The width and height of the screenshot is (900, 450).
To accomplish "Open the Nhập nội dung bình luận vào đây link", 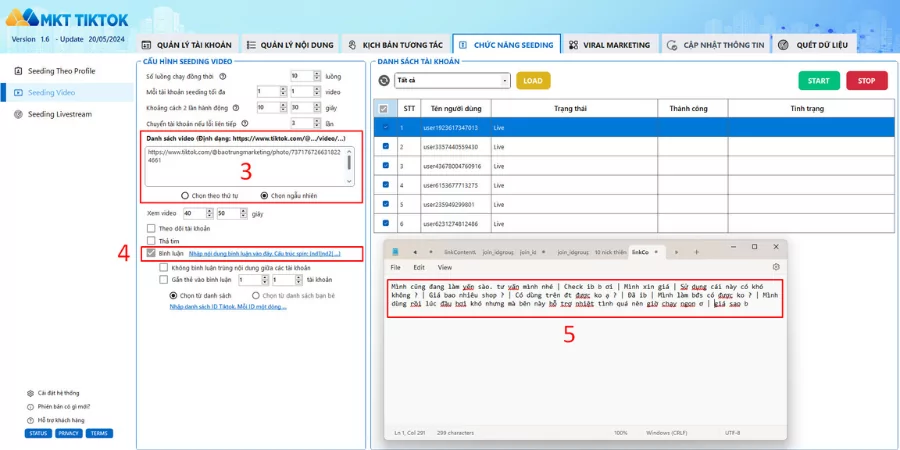I will tap(265, 253).
